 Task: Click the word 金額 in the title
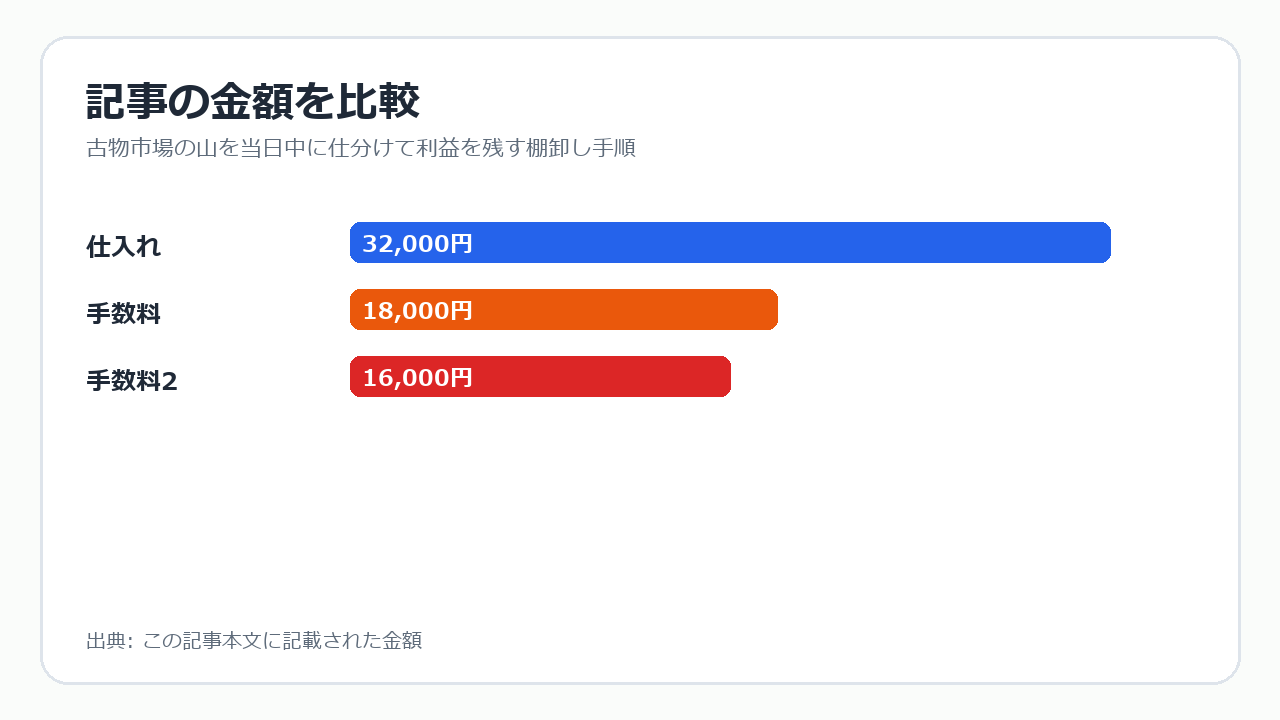pos(252,102)
